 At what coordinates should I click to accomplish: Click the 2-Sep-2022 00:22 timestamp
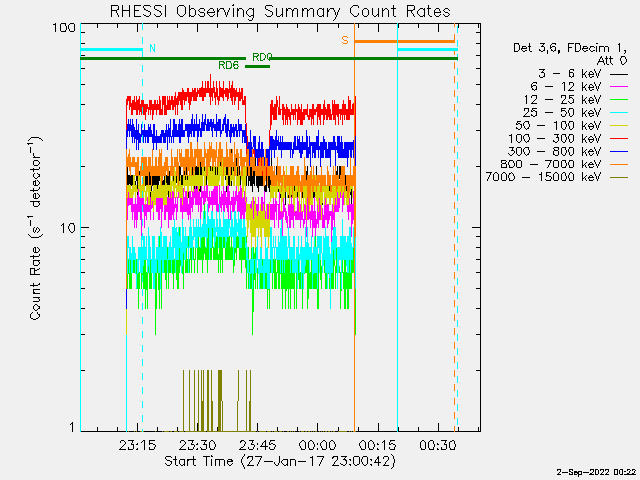pos(596,472)
